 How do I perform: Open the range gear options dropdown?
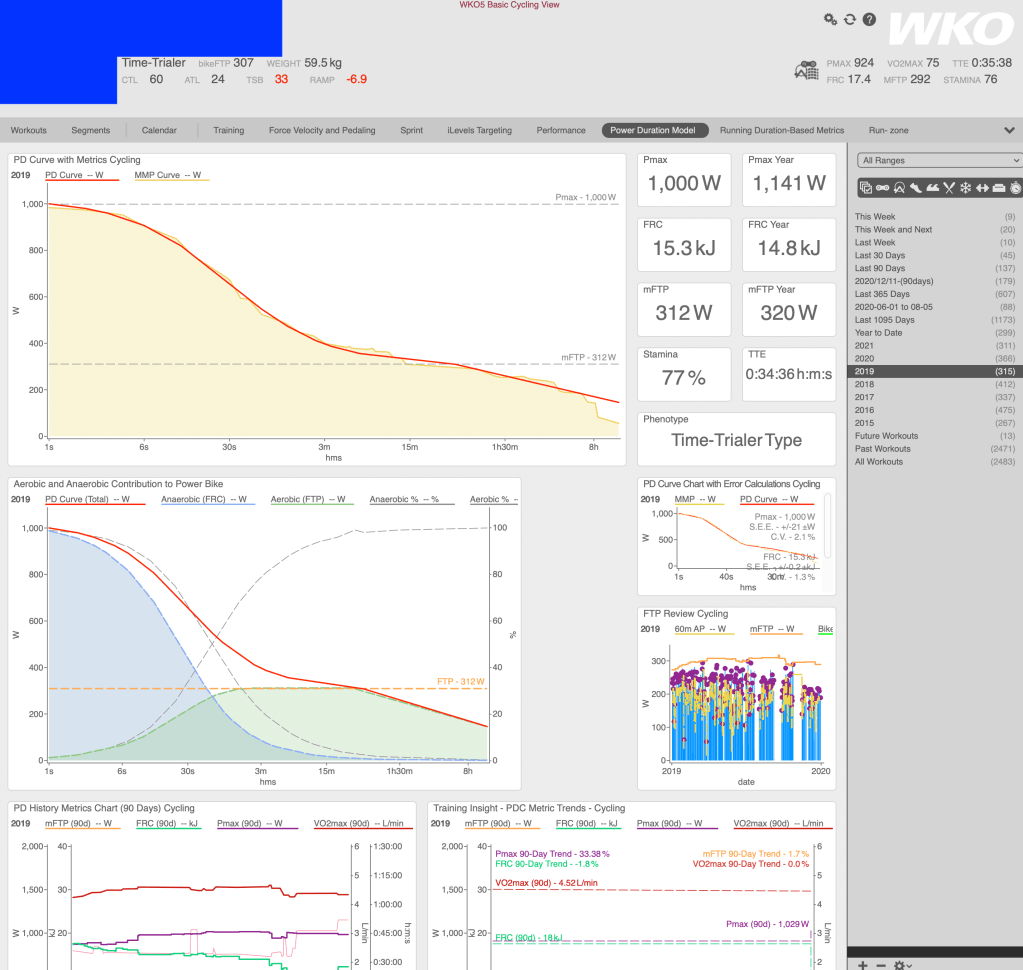coord(902,964)
